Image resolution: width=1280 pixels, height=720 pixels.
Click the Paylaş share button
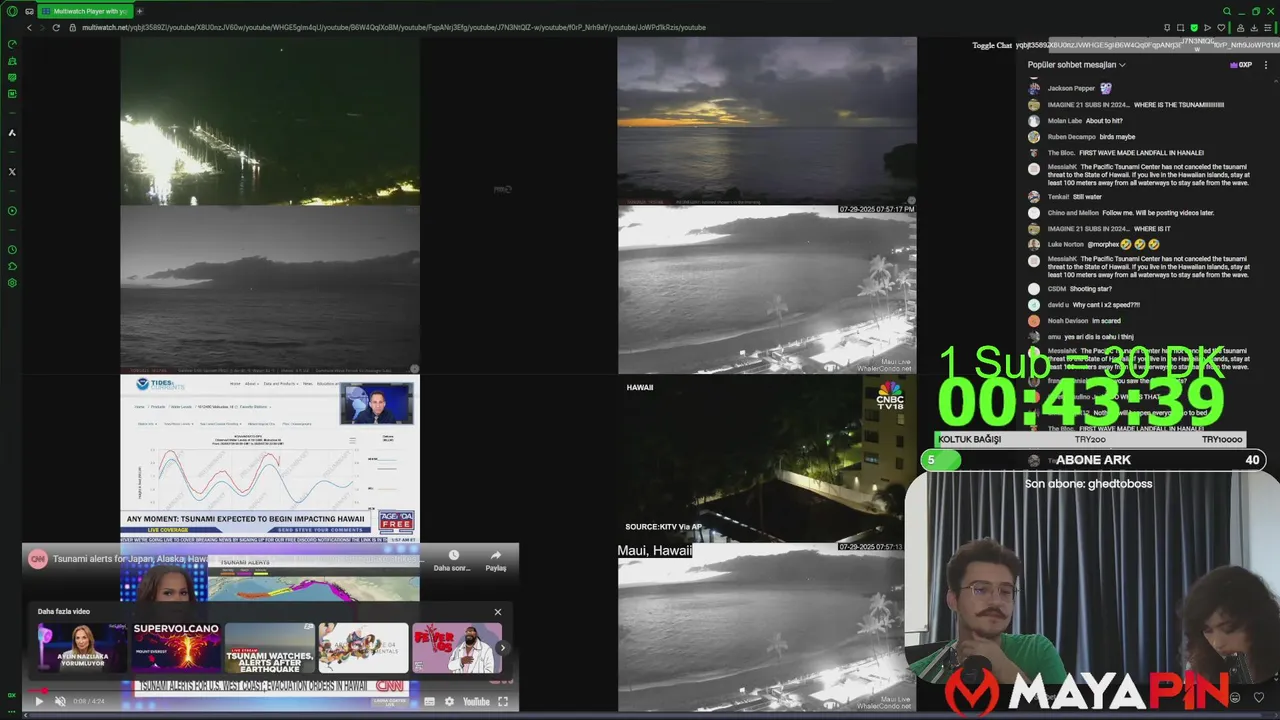click(x=496, y=560)
